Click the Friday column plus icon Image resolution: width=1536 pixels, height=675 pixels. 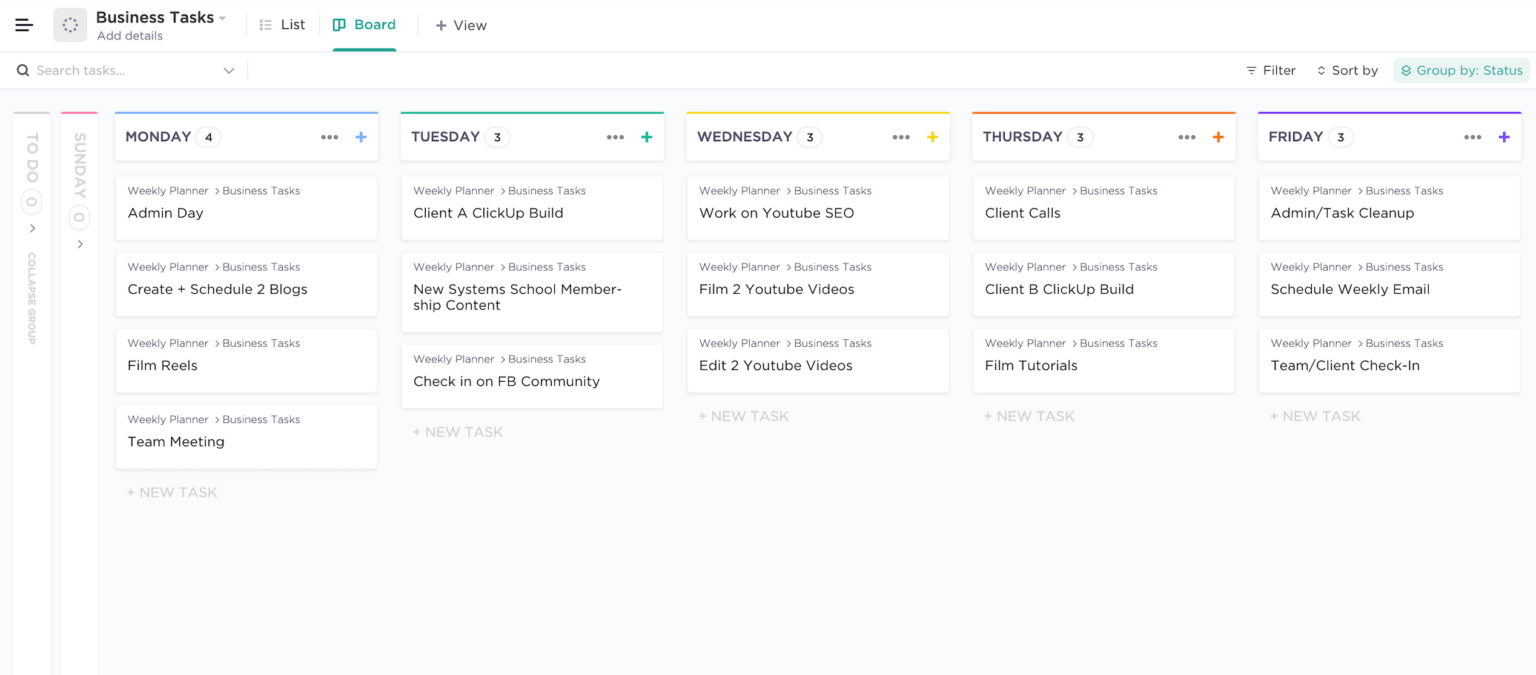click(1504, 137)
